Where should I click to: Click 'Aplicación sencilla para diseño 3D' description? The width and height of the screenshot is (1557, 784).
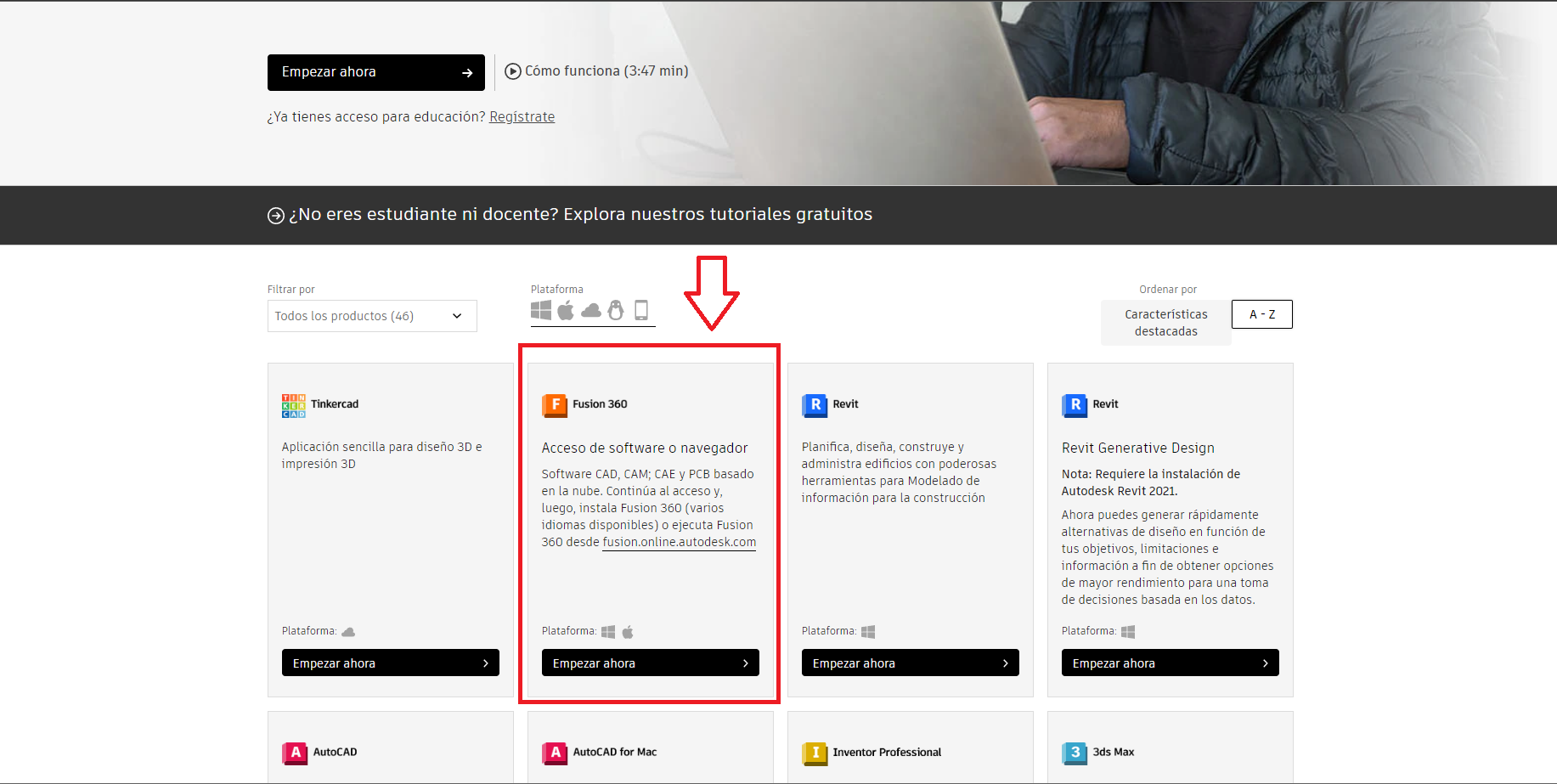382,455
